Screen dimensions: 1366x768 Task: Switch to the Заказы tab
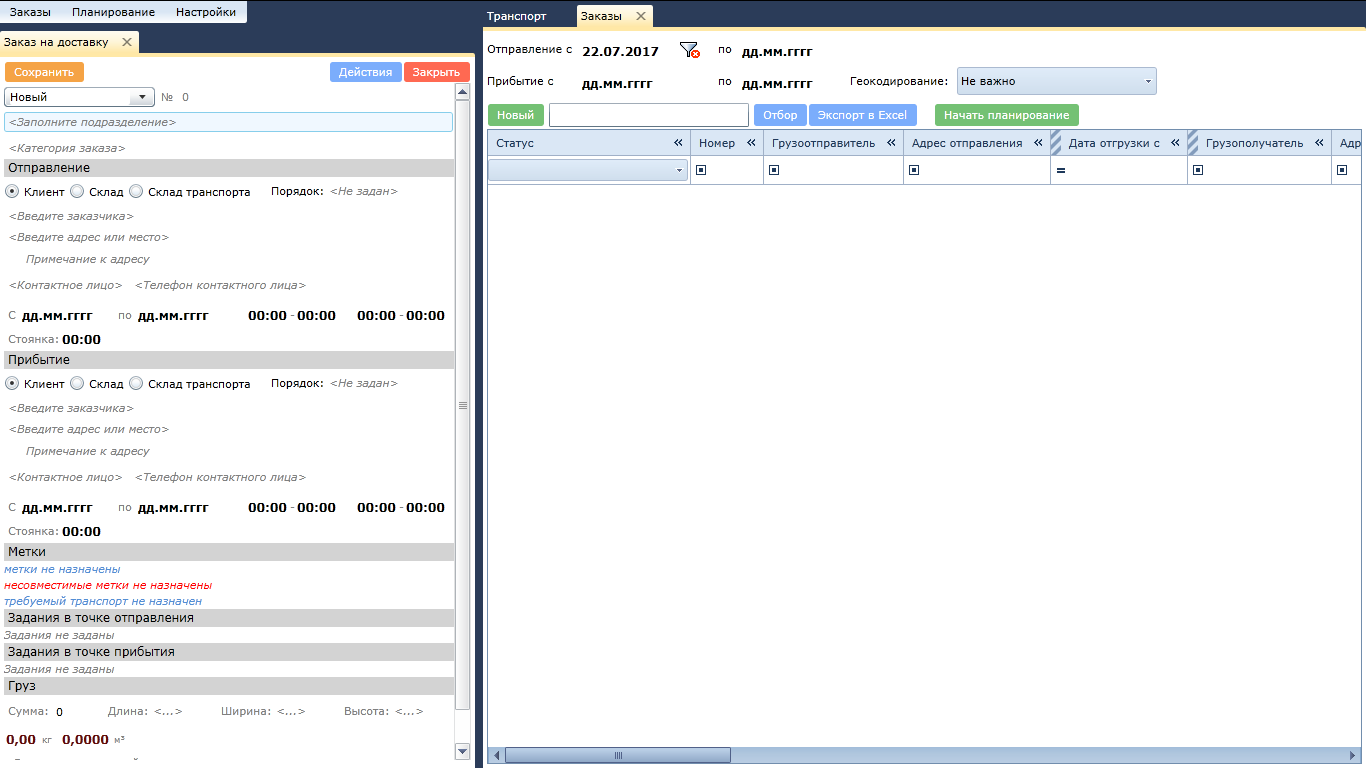601,16
